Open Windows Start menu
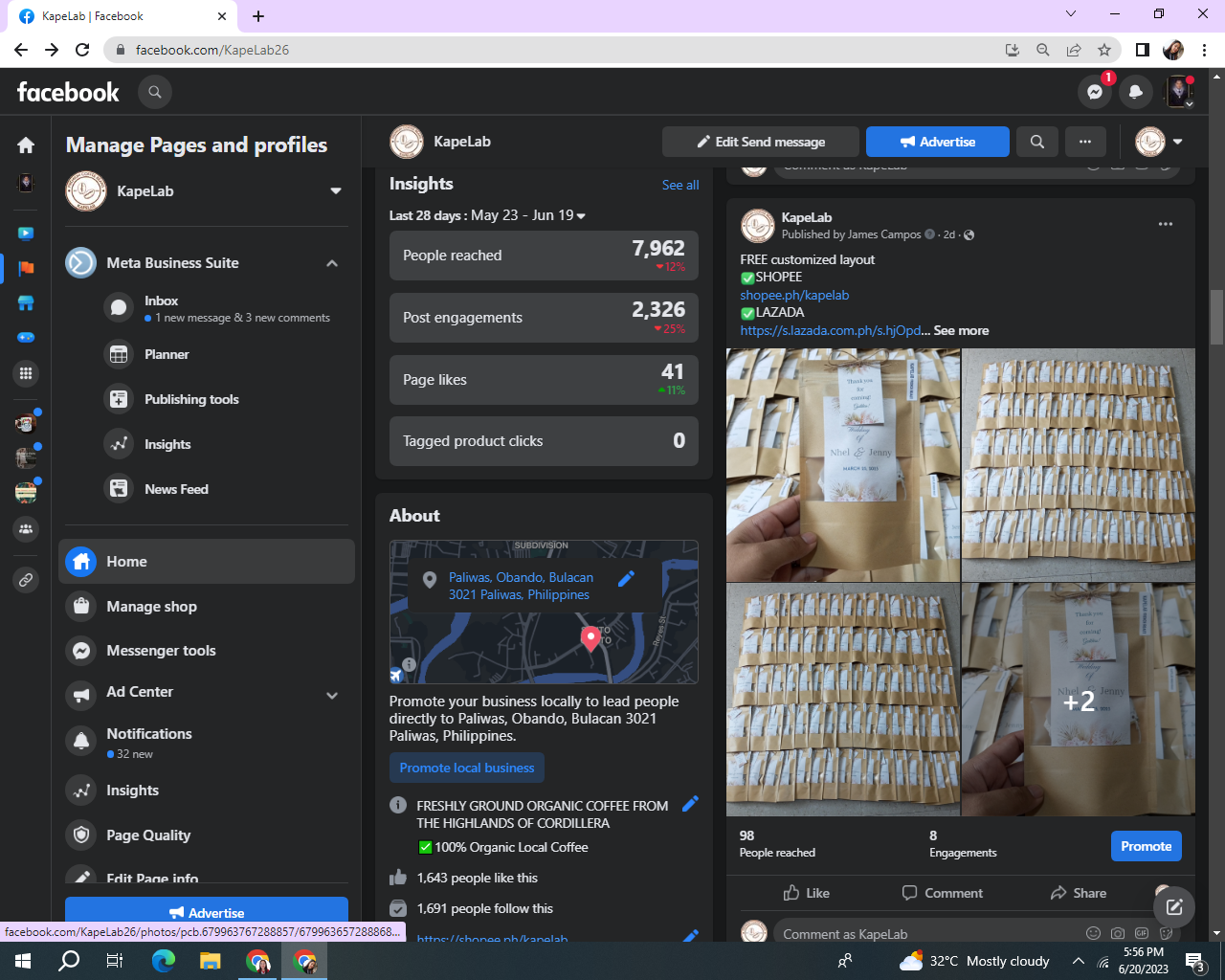Image resolution: width=1225 pixels, height=980 pixels. (x=23, y=961)
